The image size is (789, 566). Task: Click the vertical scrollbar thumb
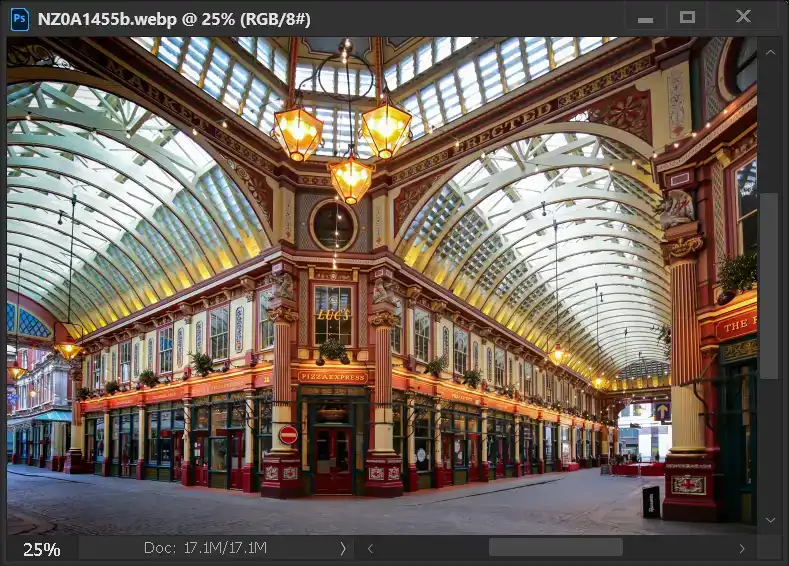click(769, 286)
